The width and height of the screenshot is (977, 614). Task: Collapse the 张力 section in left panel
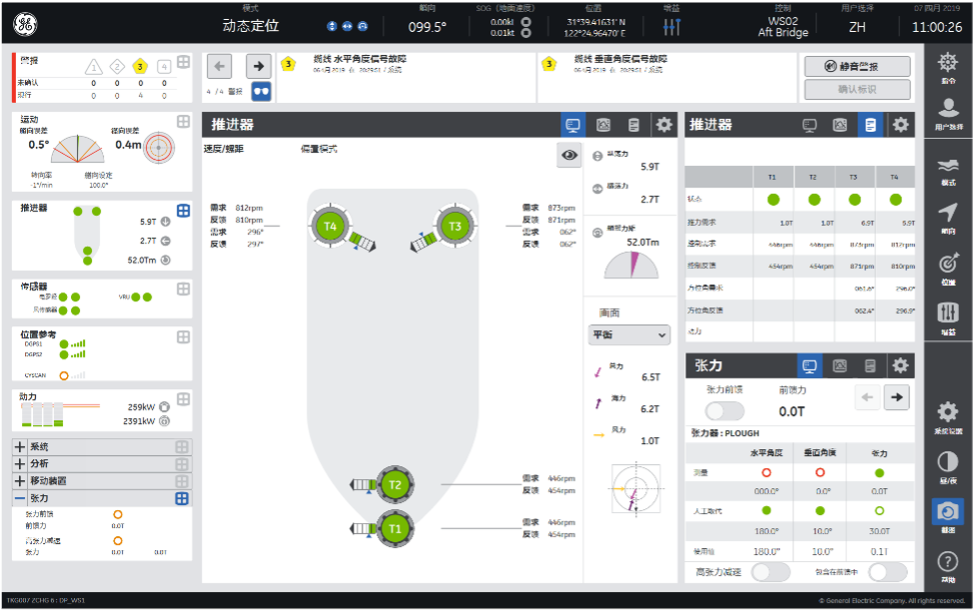21,498
